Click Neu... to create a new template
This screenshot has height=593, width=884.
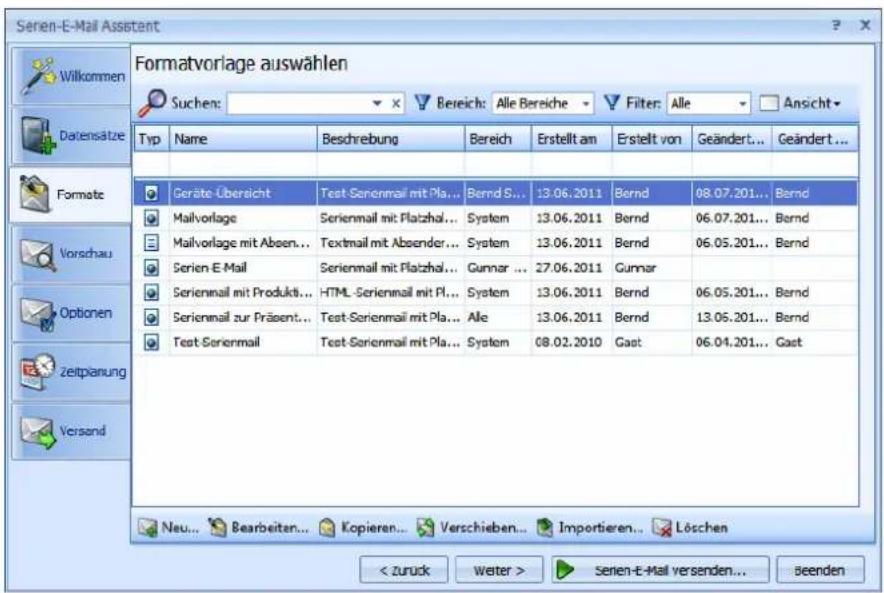(169, 528)
